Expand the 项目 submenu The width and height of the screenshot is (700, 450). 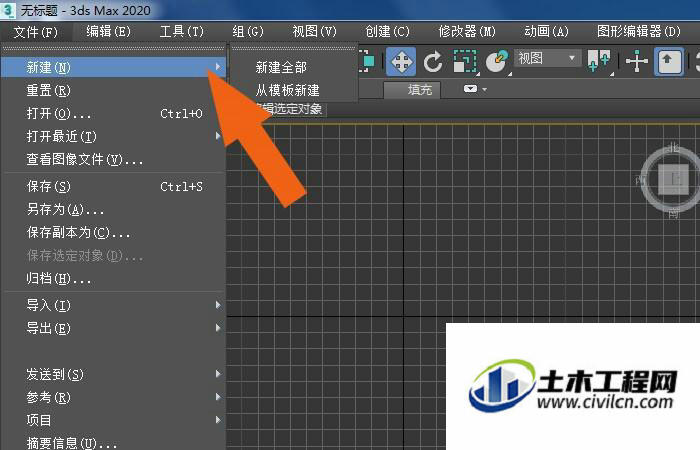113,420
